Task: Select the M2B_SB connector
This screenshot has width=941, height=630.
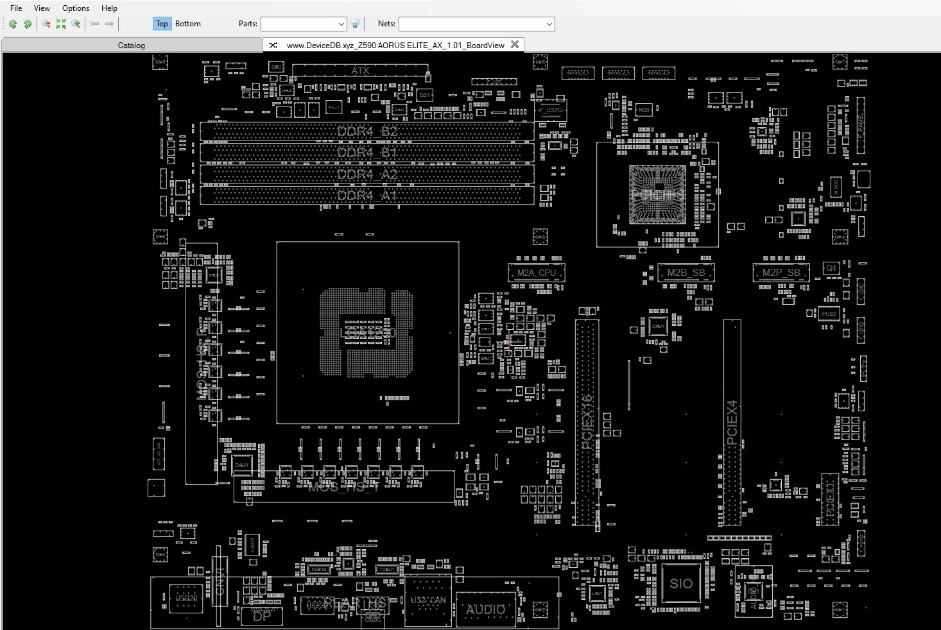Action: click(686, 273)
